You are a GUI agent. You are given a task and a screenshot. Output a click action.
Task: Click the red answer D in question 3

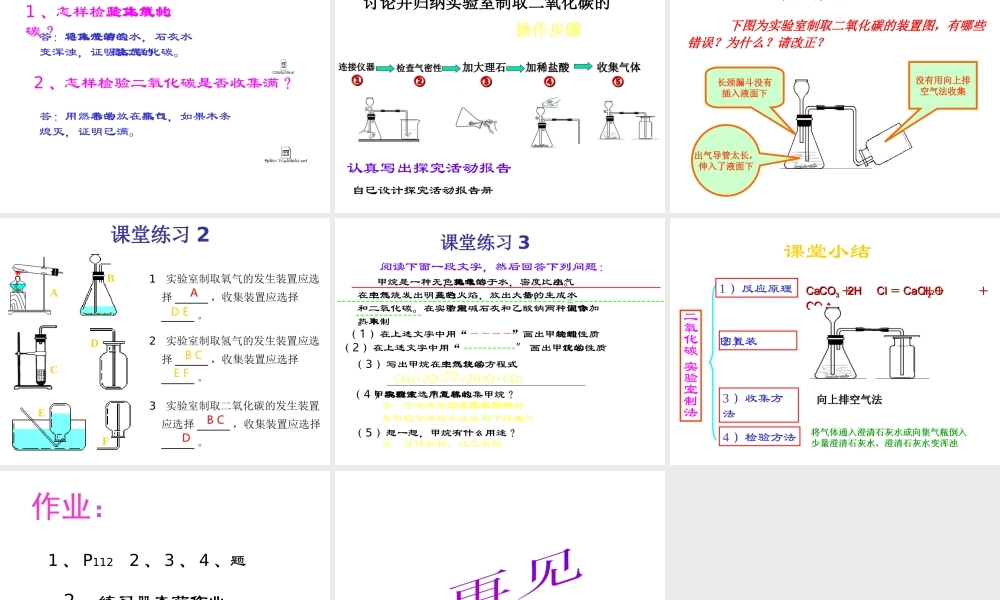(x=186, y=438)
